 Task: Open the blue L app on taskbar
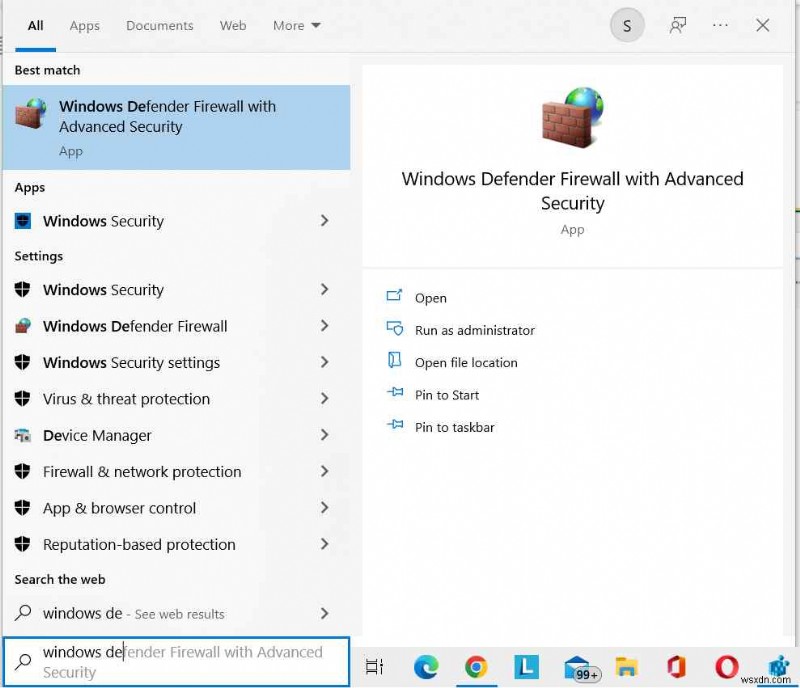(x=526, y=667)
